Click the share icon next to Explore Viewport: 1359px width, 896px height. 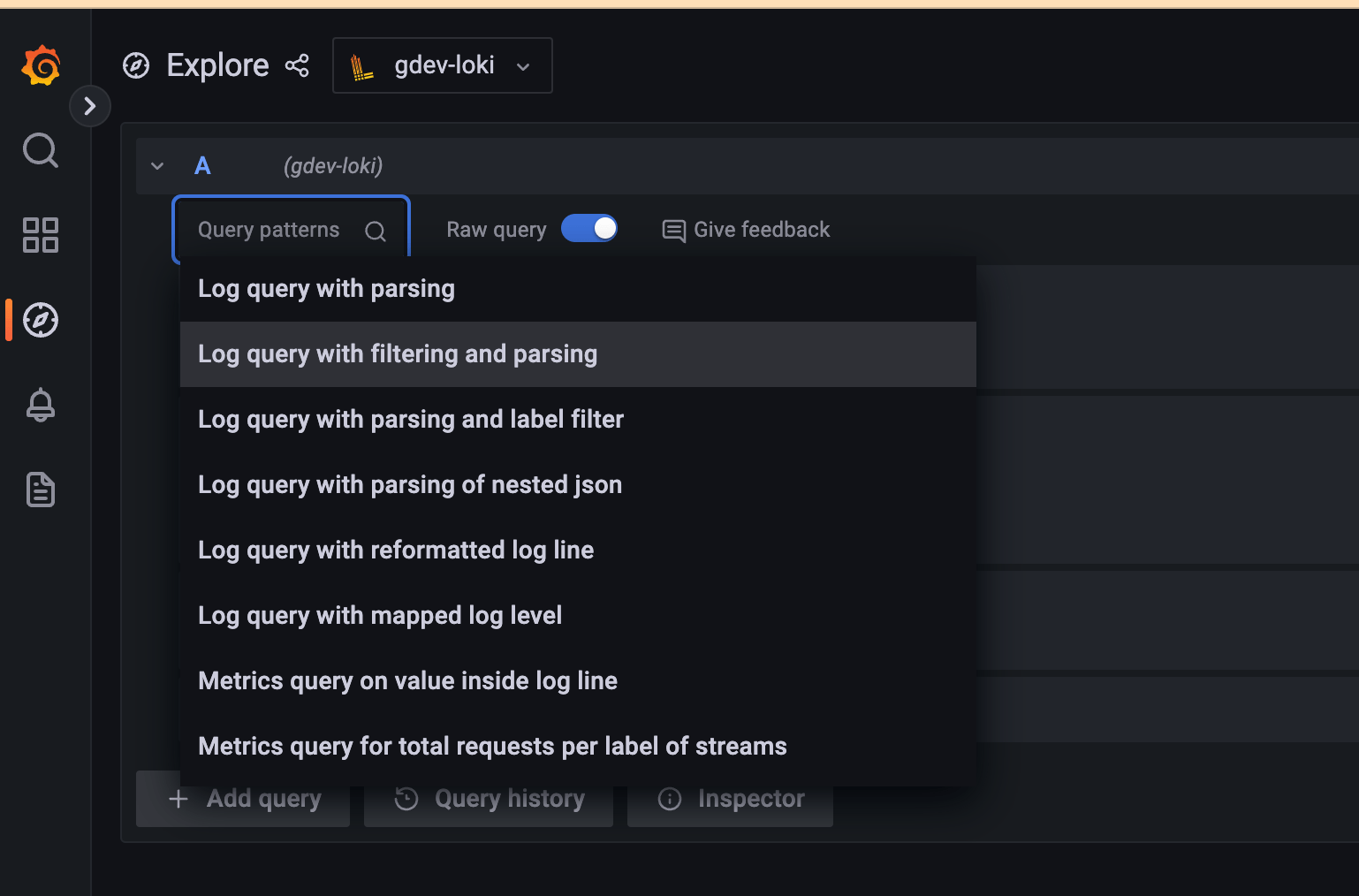(x=298, y=65)
